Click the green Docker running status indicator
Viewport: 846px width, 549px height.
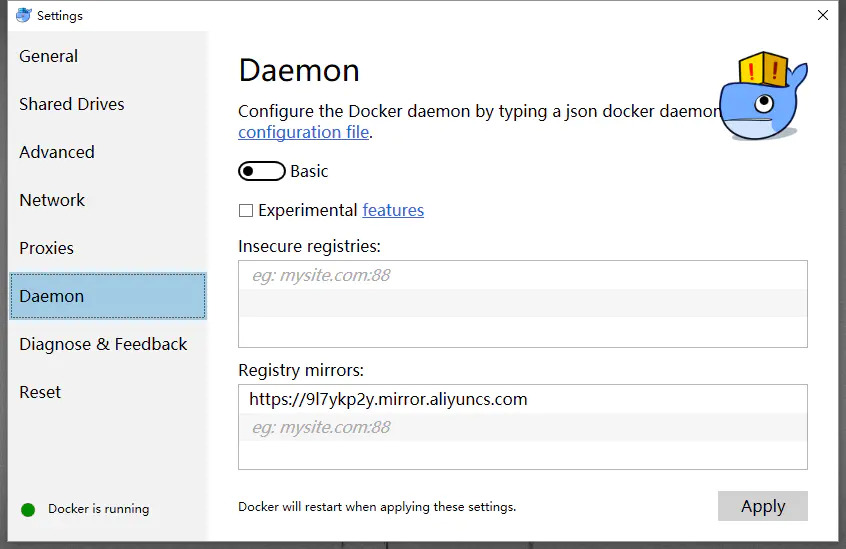click(x=28, y=510)
